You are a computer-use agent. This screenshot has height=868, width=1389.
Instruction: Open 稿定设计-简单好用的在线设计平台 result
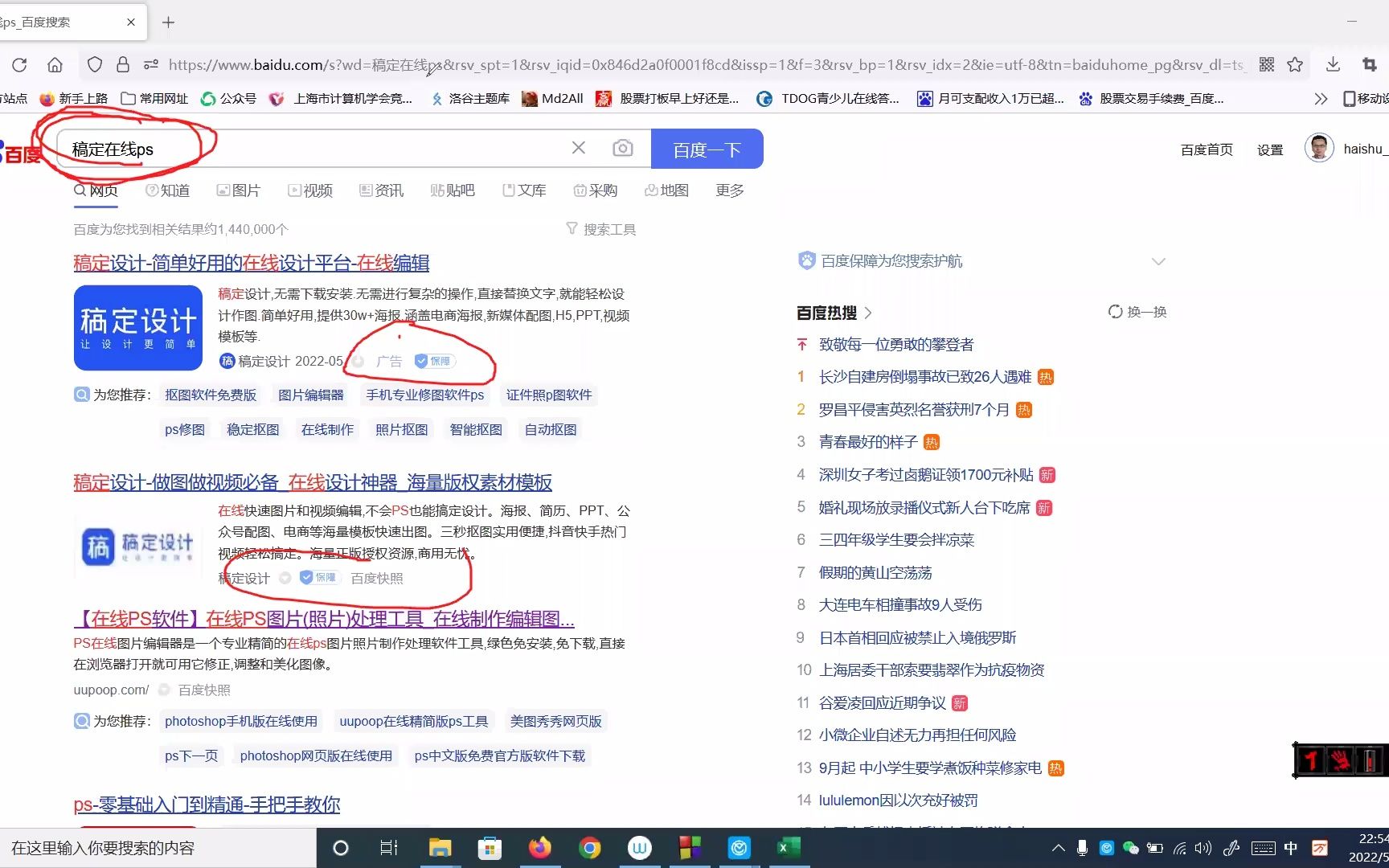pos(251,263)
